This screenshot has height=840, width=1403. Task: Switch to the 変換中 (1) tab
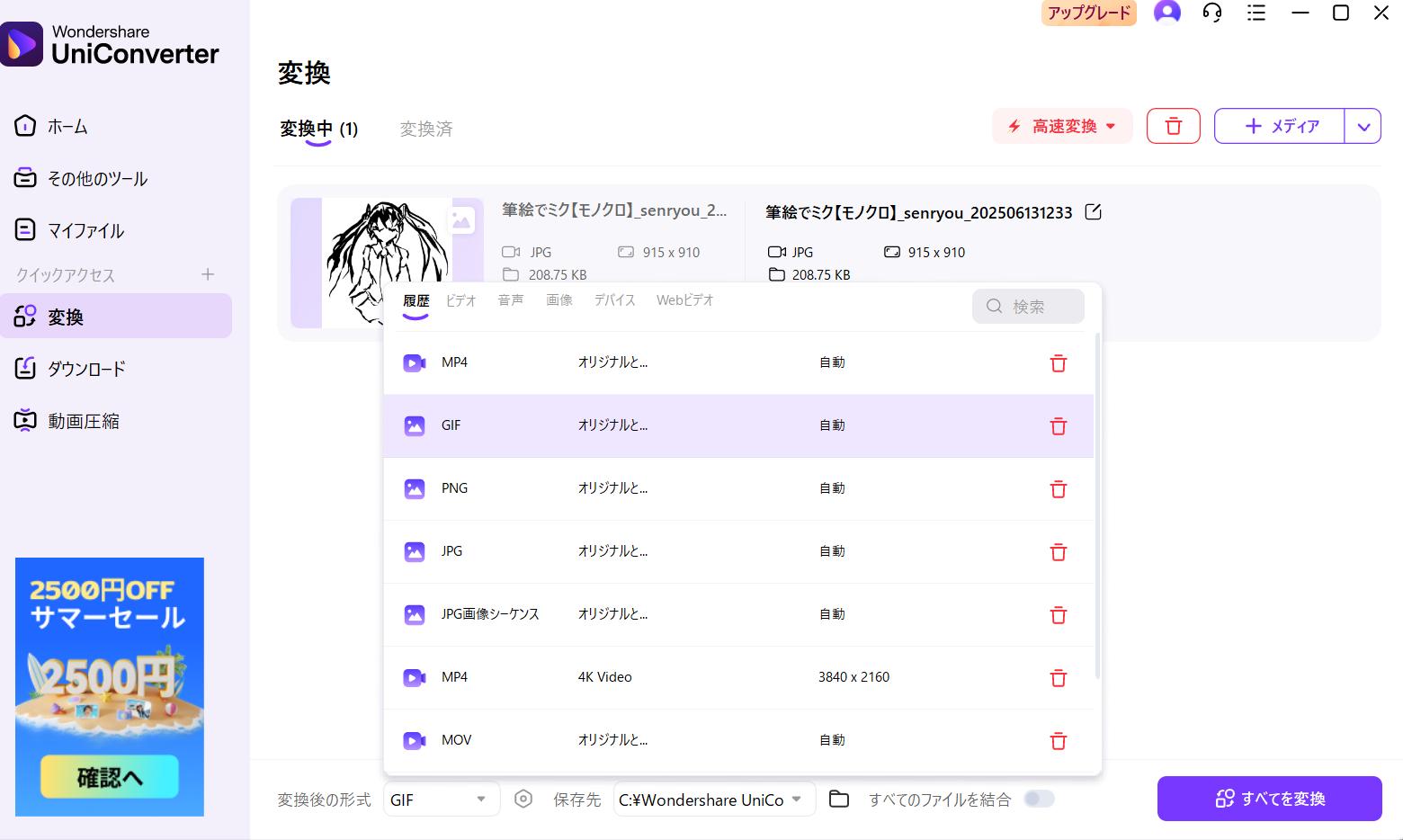[x=318, y=129]
